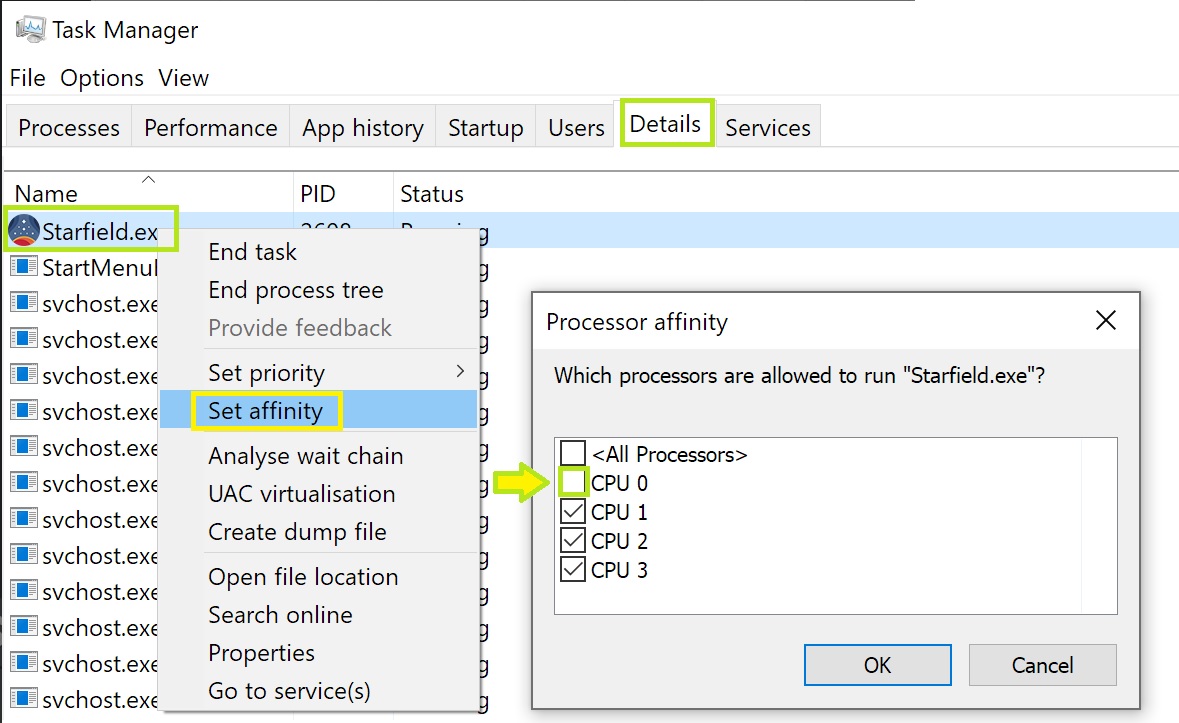The image size is (1179, 723).
Task: Select Set affinity in context menu
Action: (319, 410)
